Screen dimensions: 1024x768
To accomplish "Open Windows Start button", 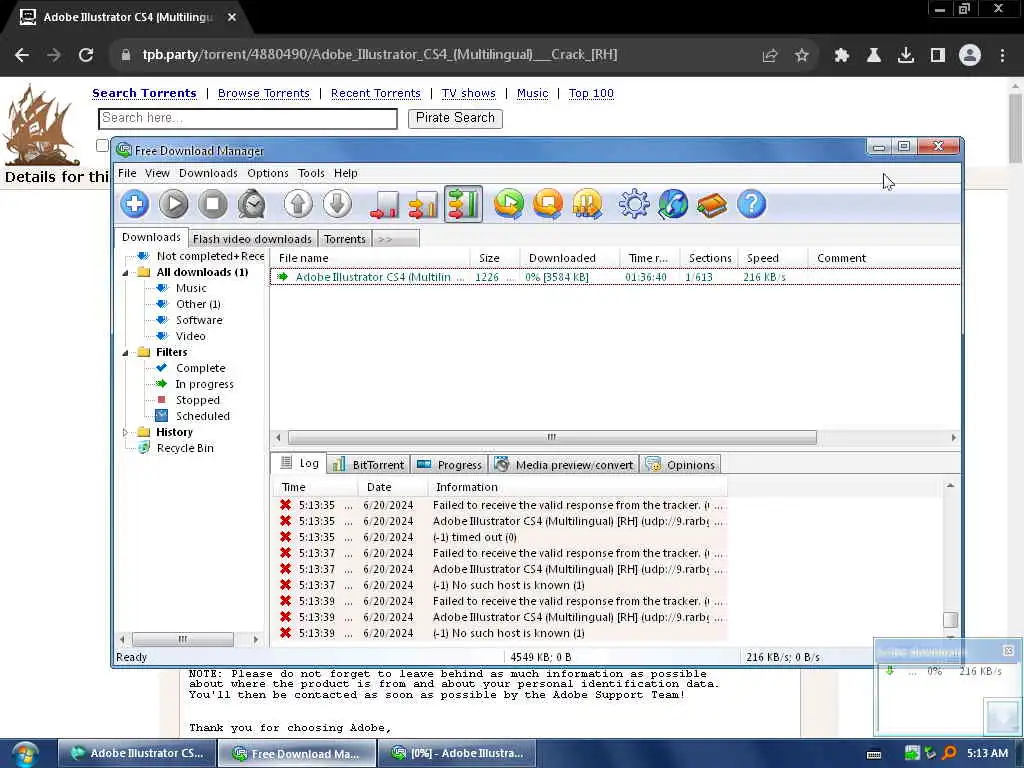I will (x=25, y=754).
